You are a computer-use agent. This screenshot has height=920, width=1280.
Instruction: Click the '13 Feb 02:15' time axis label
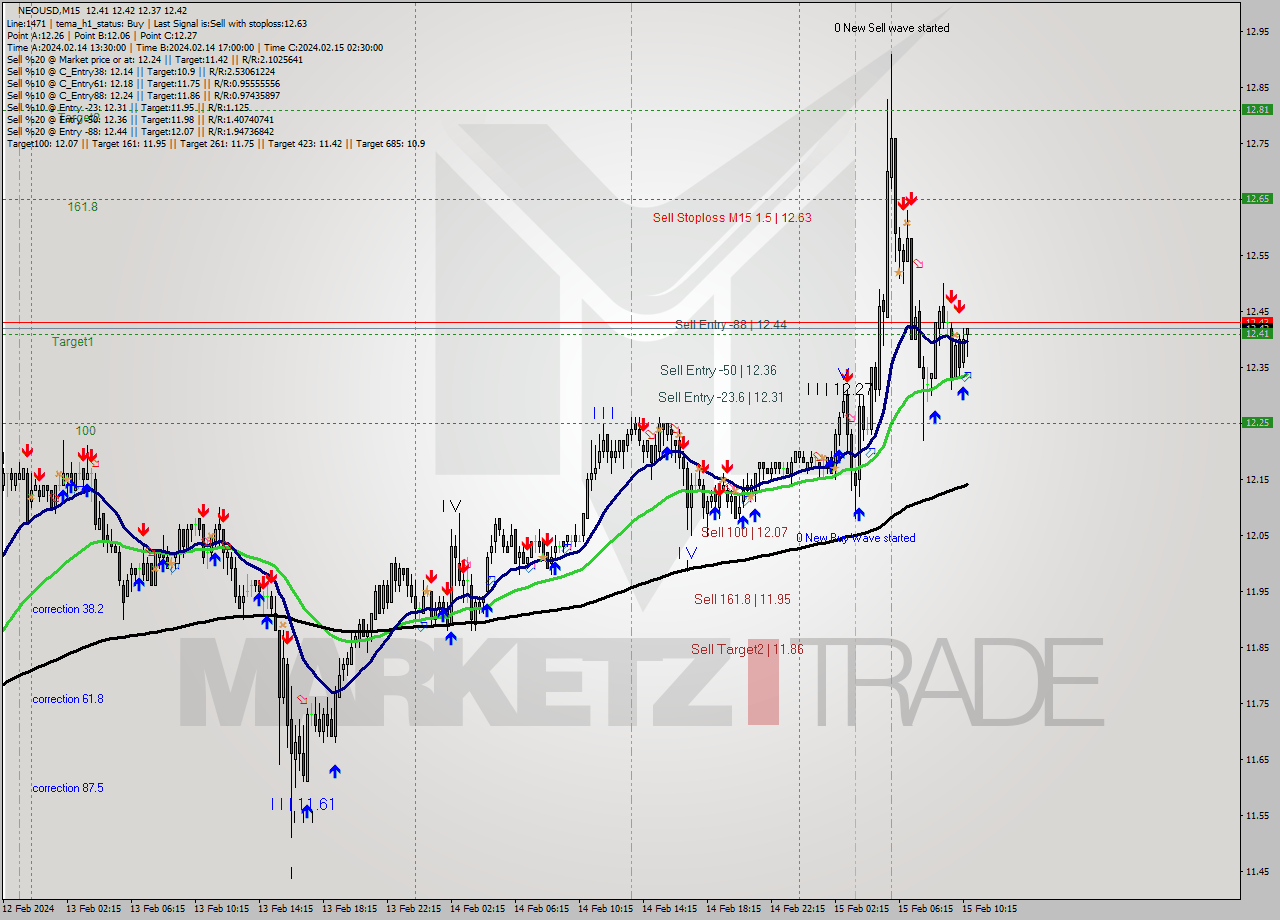[93, 909]
